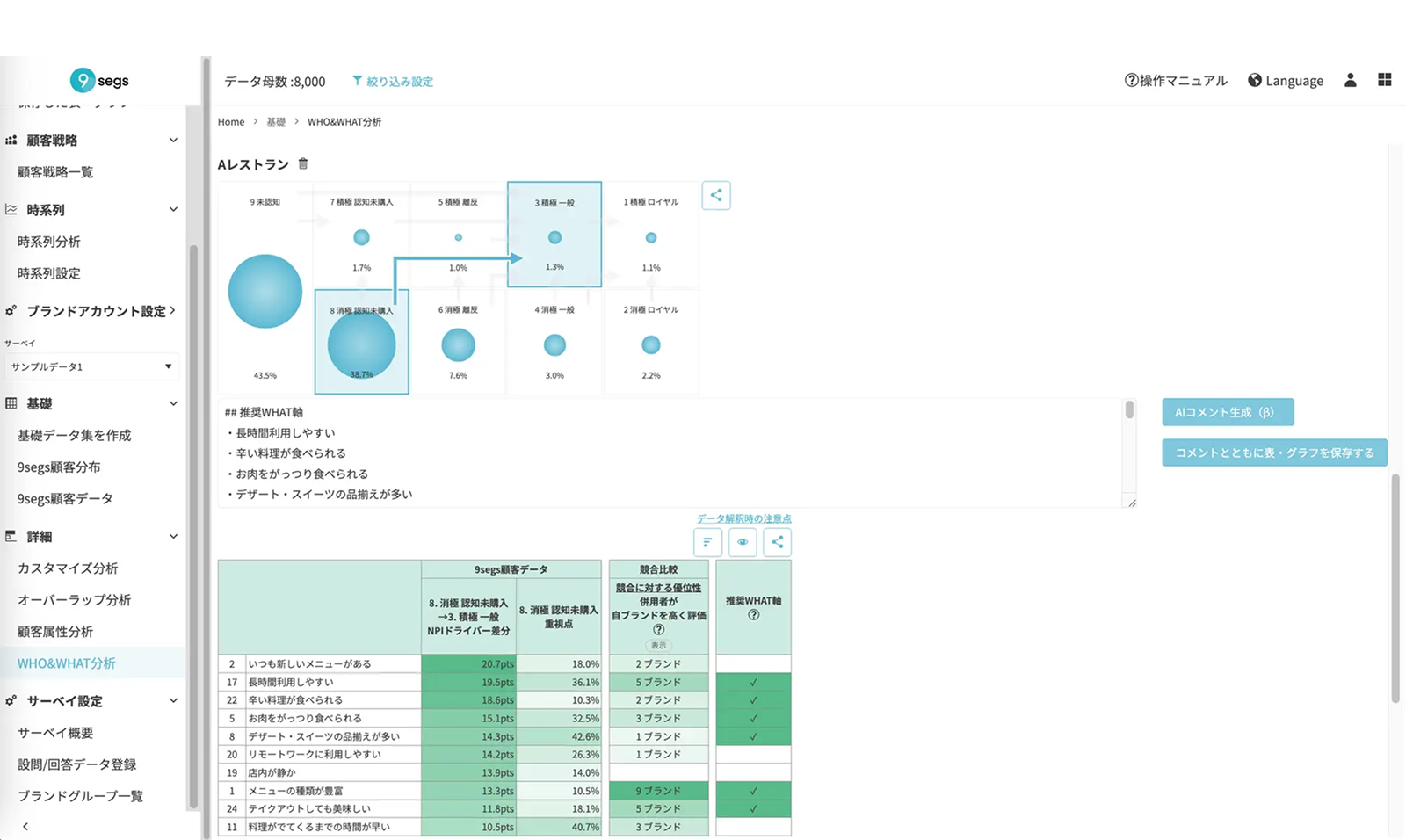This screenshot has width=1406, height=840.
Task: Click the 操作マニュアル help link
Action: tap(1176, 80)
